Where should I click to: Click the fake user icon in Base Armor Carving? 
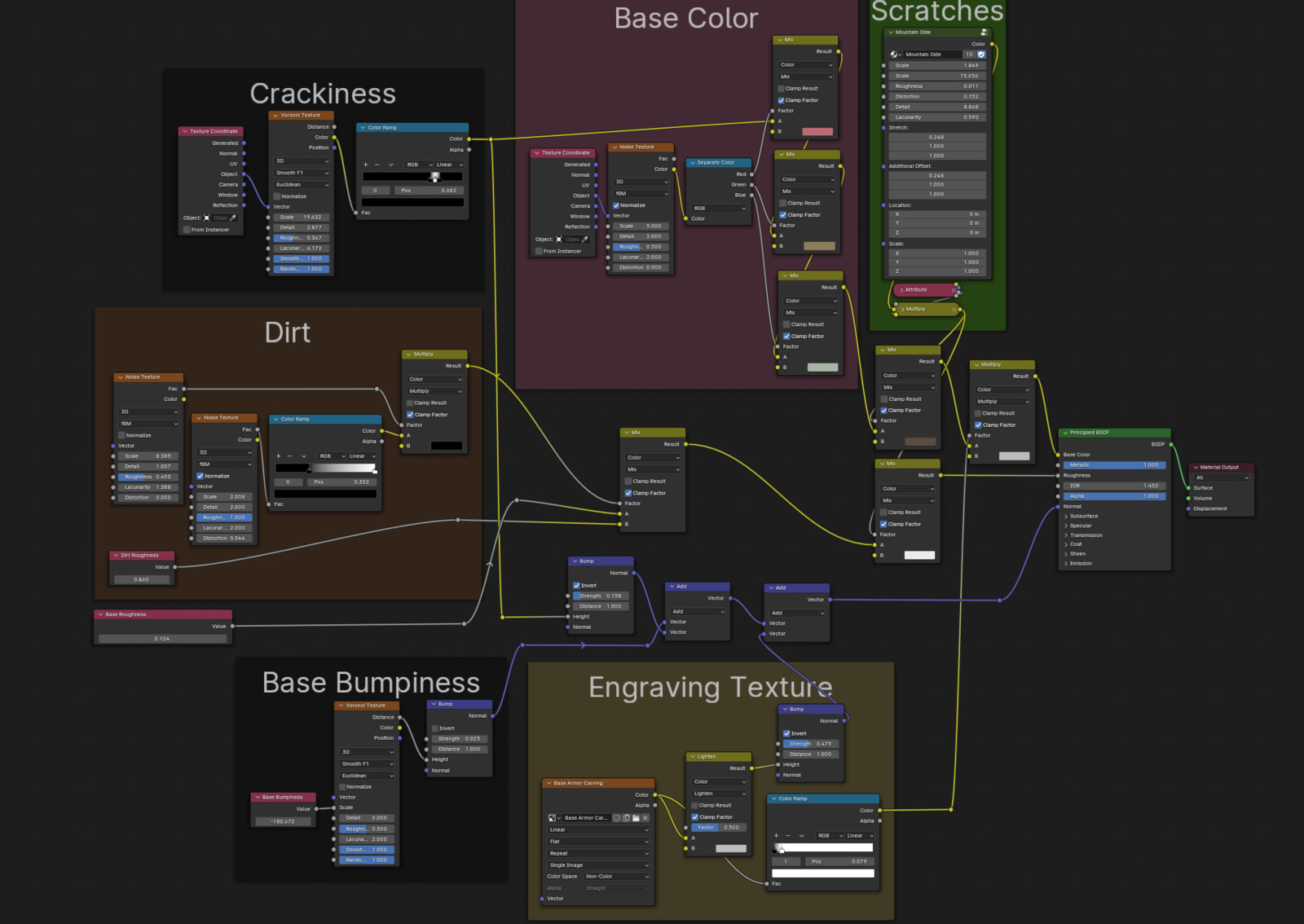coord(616,818)
